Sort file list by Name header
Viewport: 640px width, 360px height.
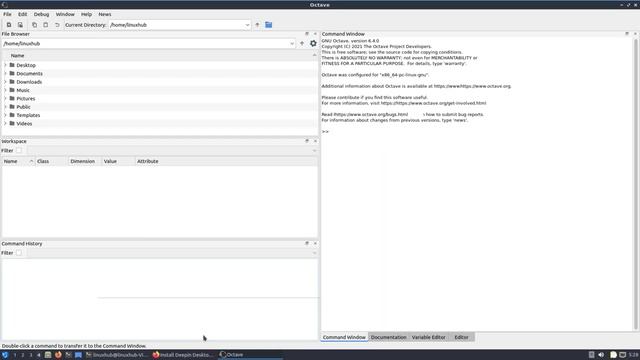point(17,56)
